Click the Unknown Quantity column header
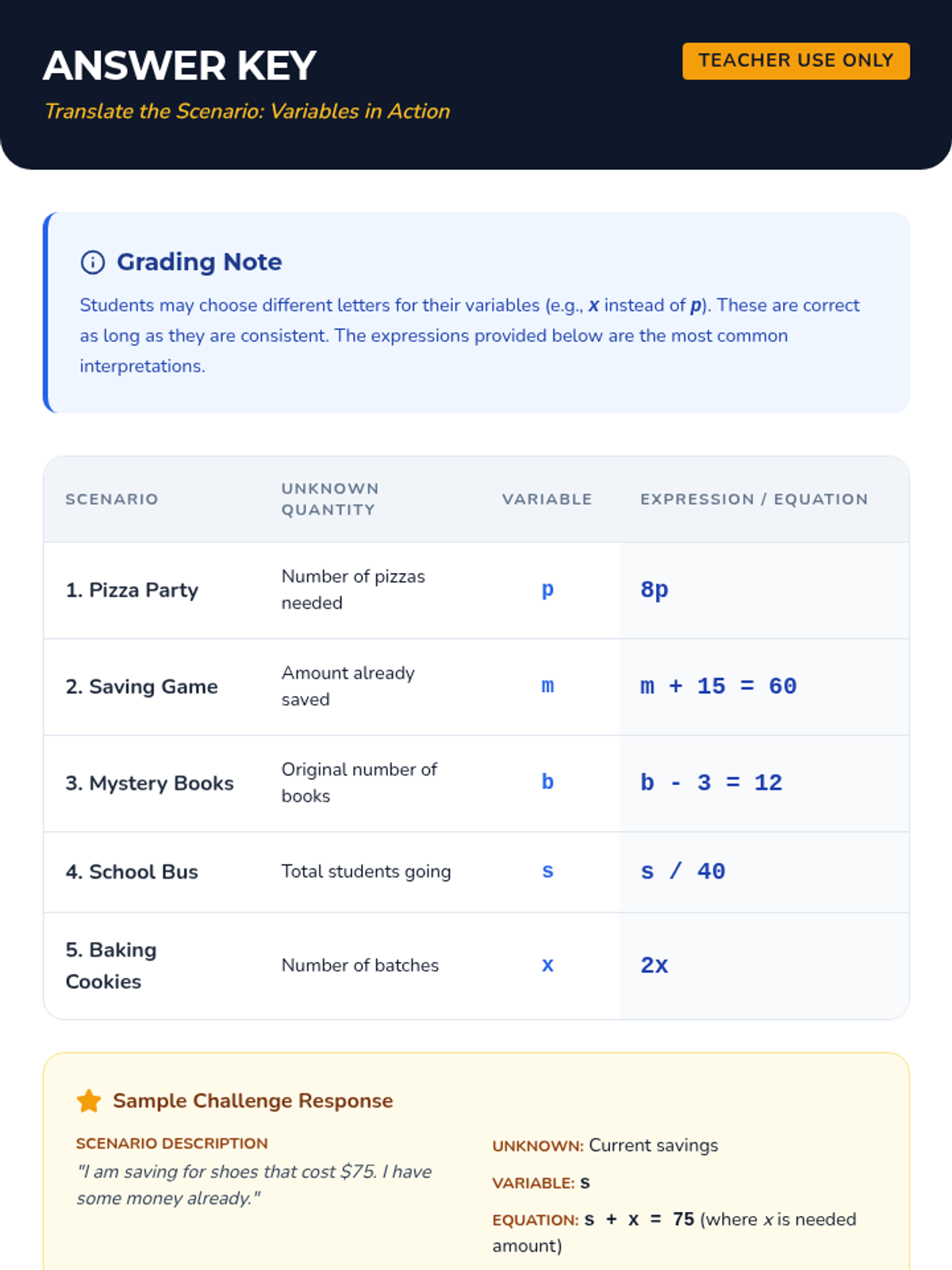 tap(330, 499)
